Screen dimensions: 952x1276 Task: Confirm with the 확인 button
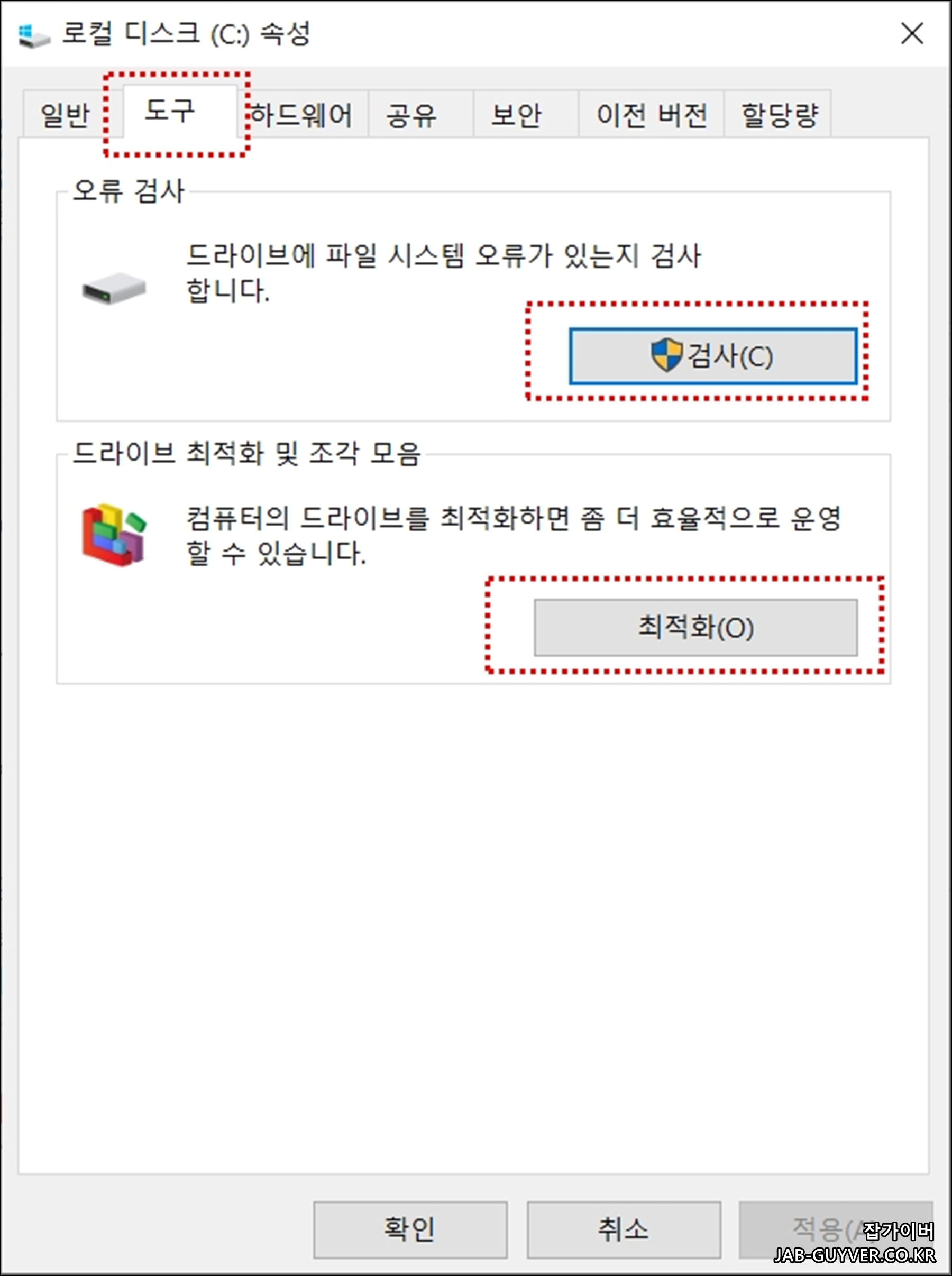tap(410, 1229)
